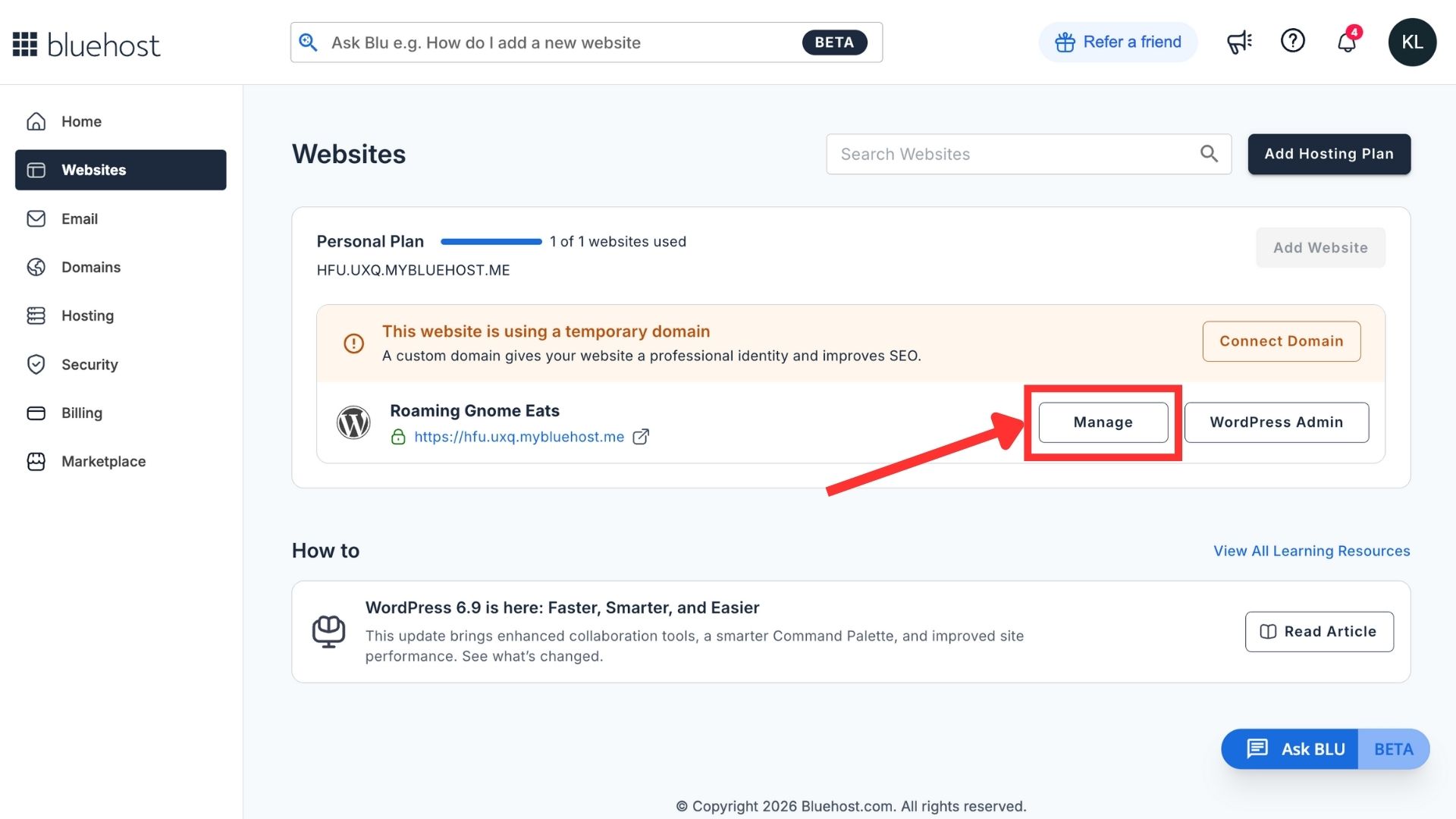Click the Personal Plan usage bar

coord(491,241)
